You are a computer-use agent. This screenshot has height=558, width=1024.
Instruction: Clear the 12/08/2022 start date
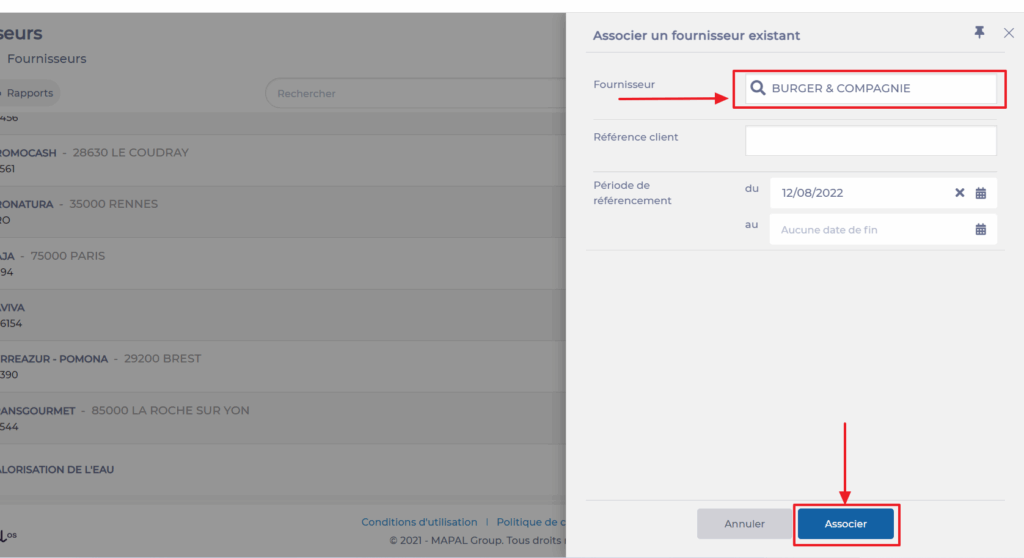tap(959, 193)
